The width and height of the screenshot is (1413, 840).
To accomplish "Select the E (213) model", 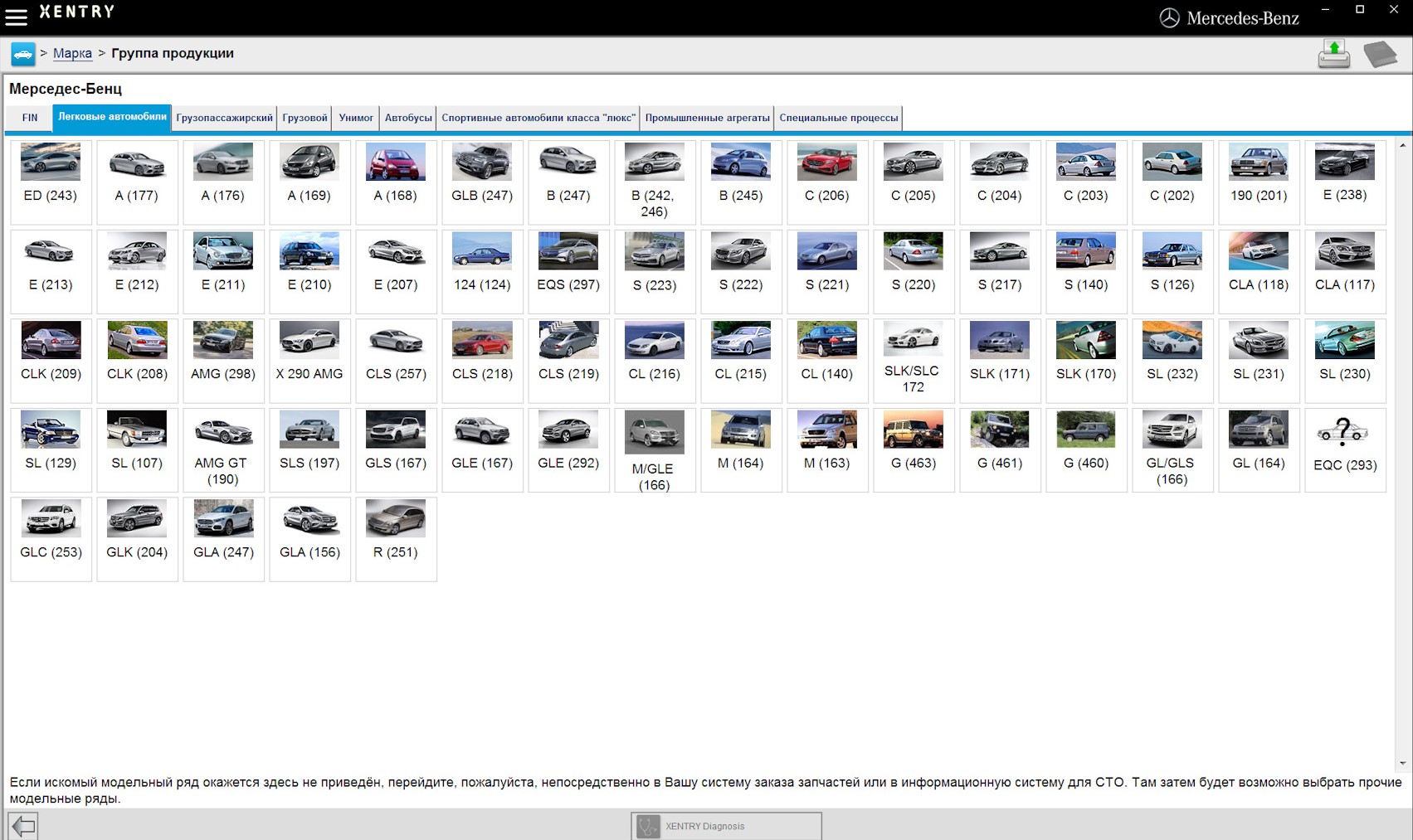I will [51, 271].
